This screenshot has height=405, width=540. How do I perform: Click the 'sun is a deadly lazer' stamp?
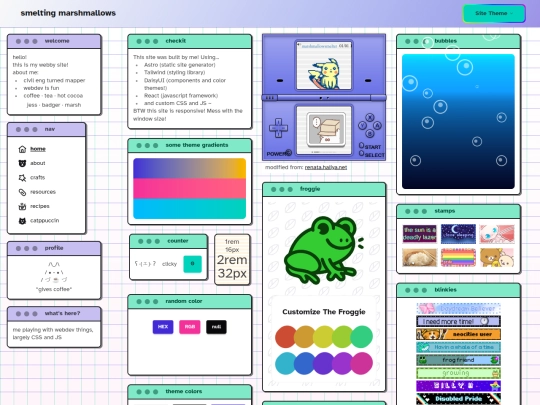pyautogui.click(x=419, y=234)
